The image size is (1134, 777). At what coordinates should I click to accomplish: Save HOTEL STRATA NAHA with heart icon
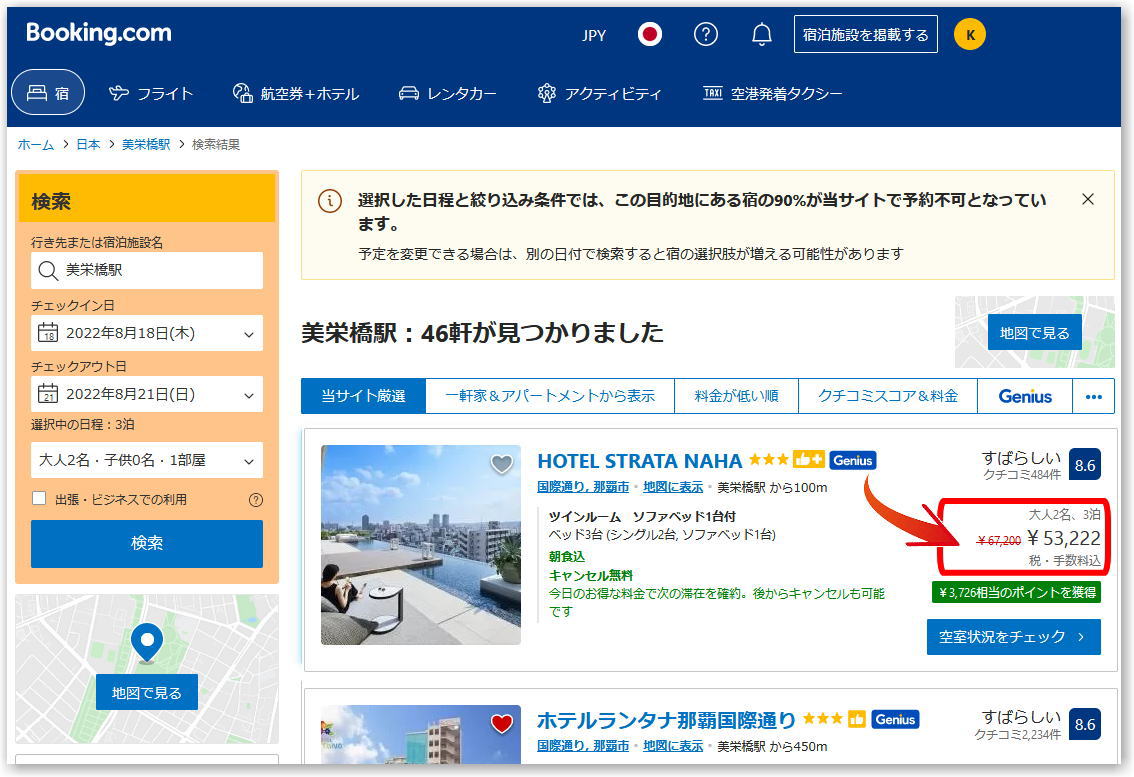click(x=502, y=463)
